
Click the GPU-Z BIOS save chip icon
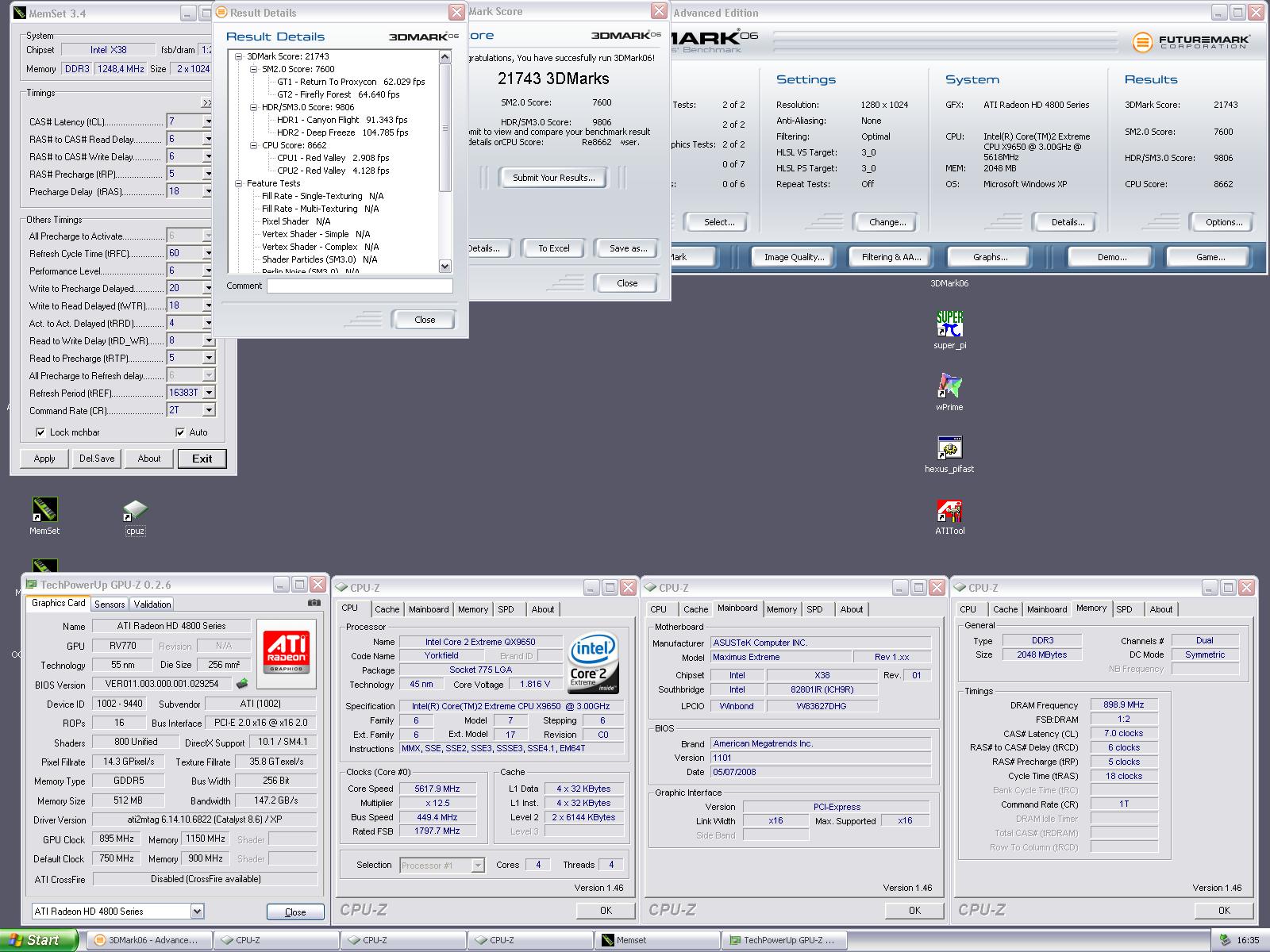pos(242,683)
